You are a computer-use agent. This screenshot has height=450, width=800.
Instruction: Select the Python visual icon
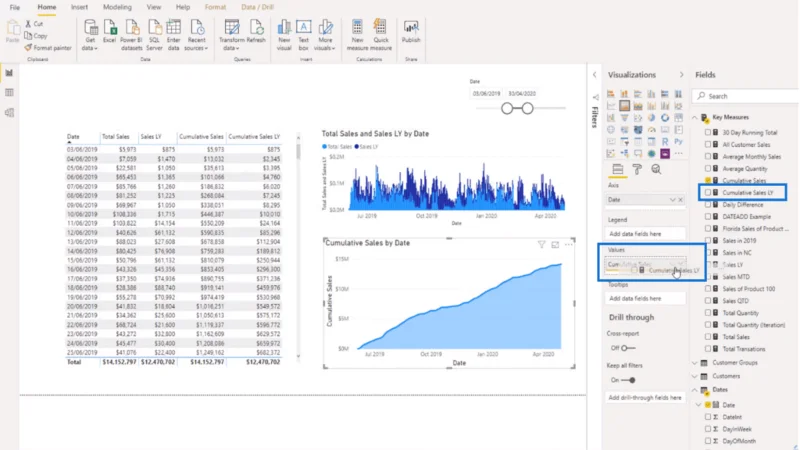678,141
